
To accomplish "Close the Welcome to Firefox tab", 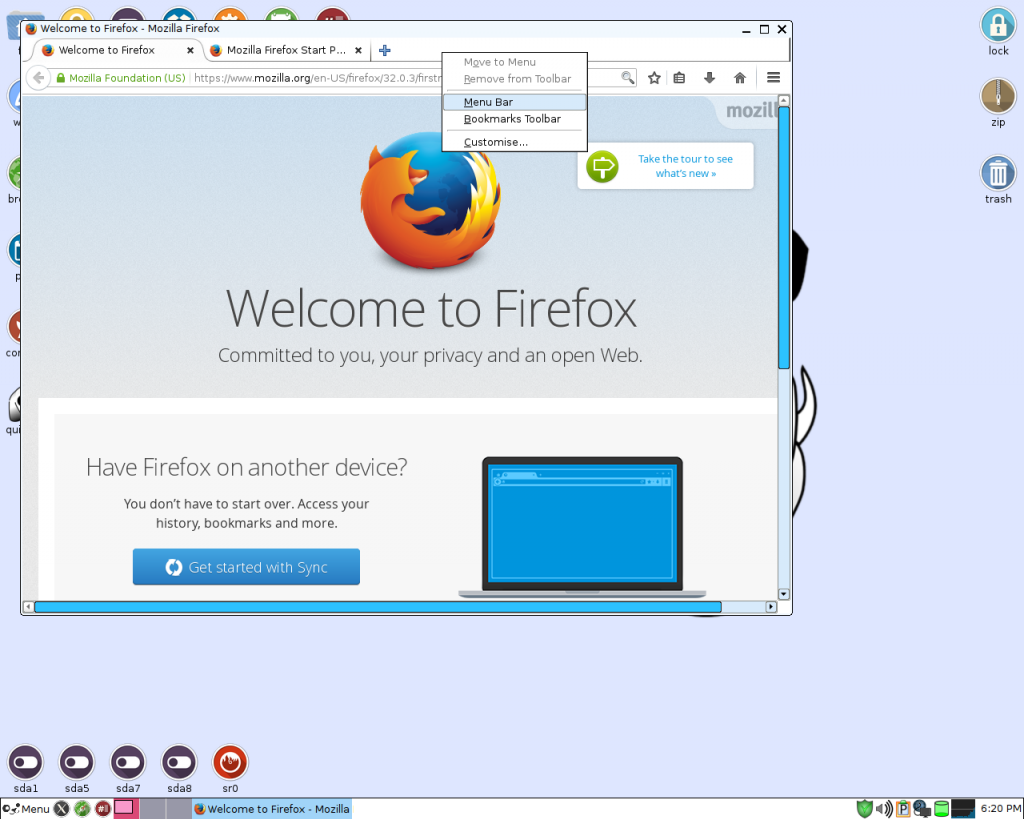I will coord(190,50).
